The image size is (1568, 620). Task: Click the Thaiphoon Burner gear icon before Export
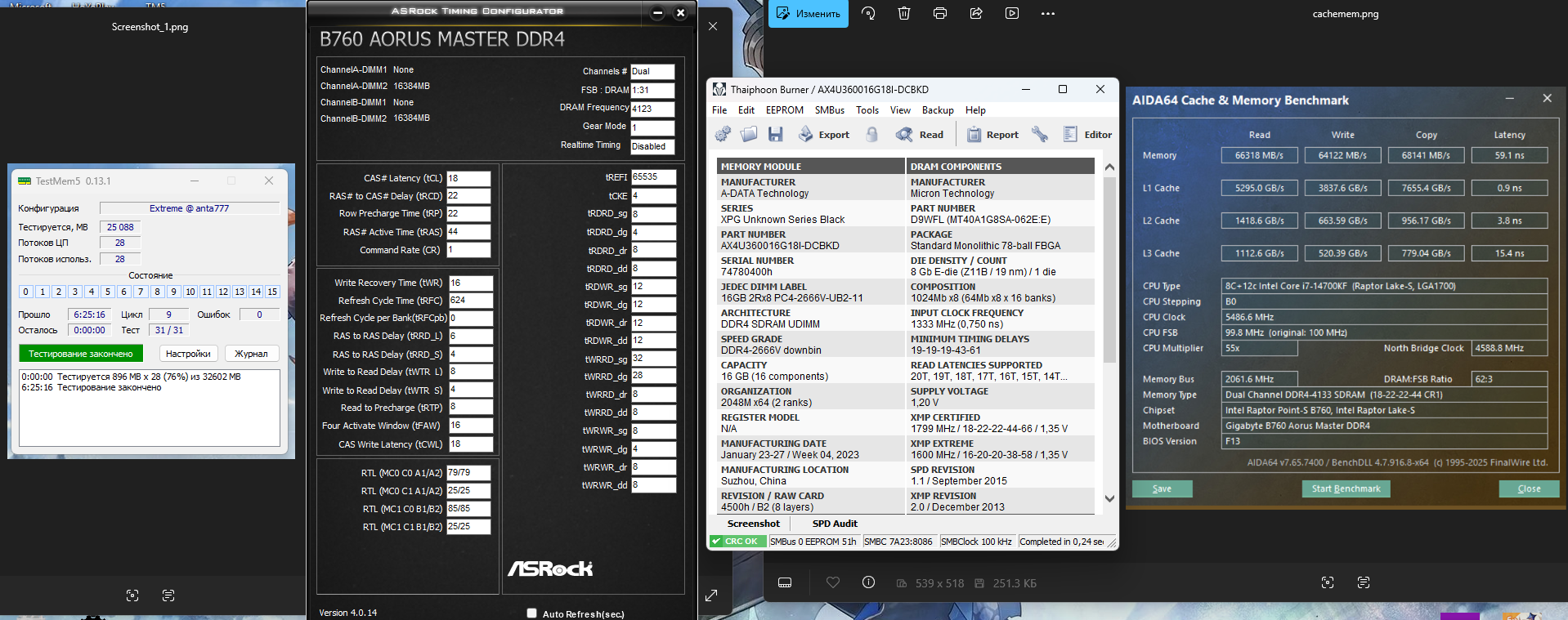[724, 134]
